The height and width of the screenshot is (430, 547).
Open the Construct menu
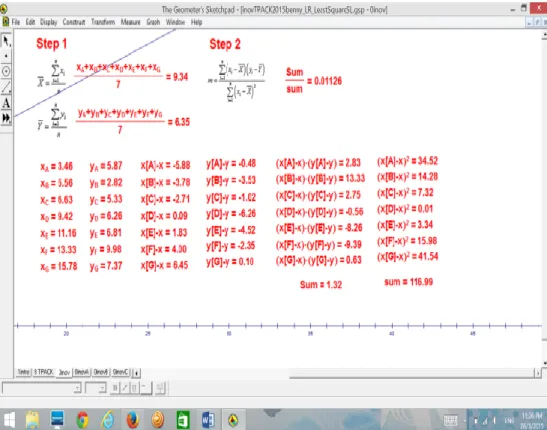(74, 22)
